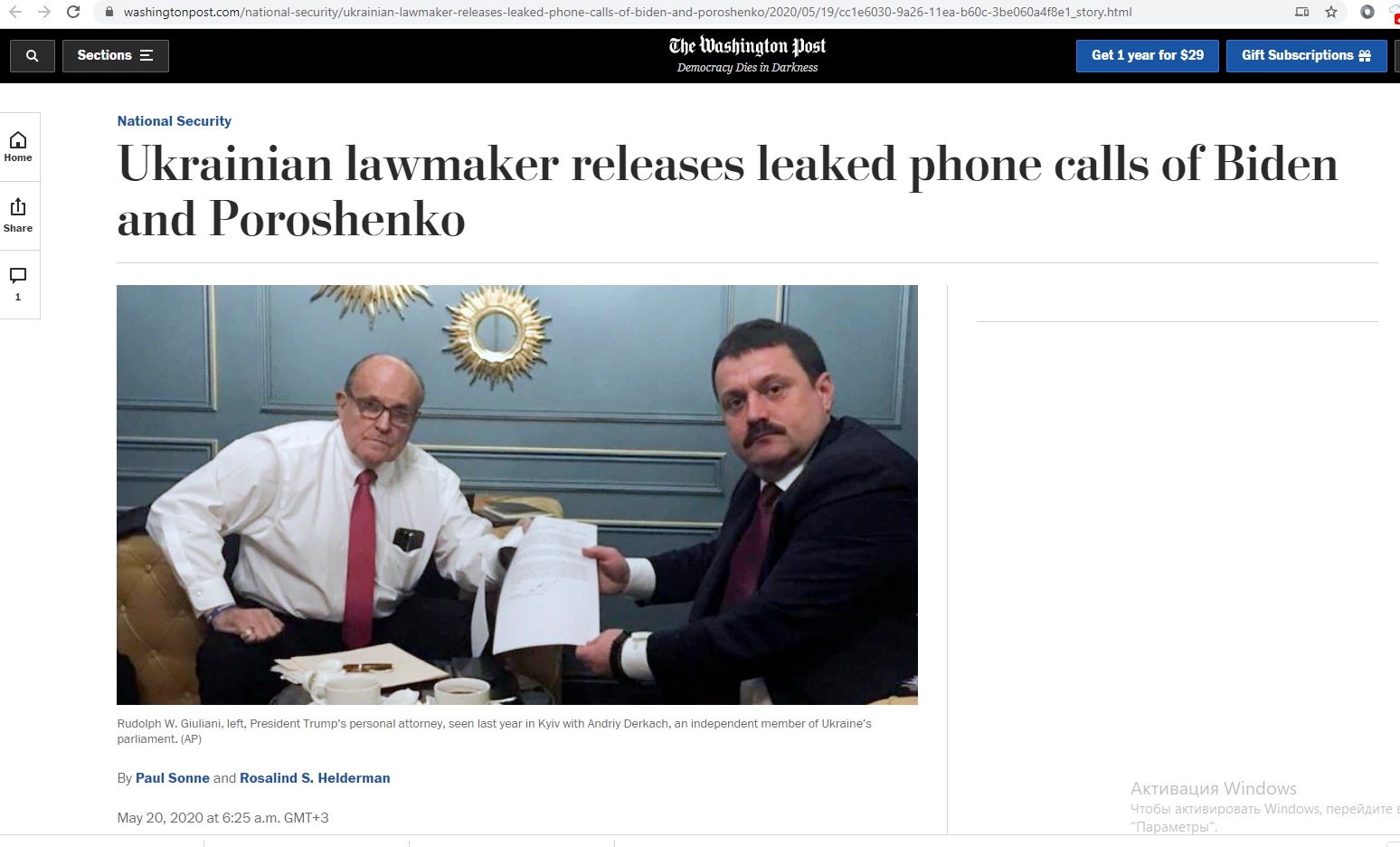Screen dimensions: 1400x847
Task: Click the Get 1 year for $29 button
Action: 1148,56
